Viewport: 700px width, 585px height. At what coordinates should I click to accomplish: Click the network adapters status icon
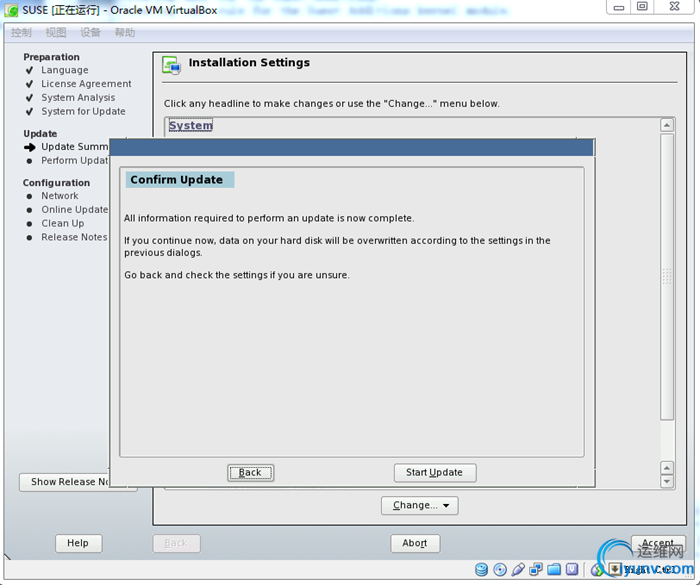pos(536,569)
